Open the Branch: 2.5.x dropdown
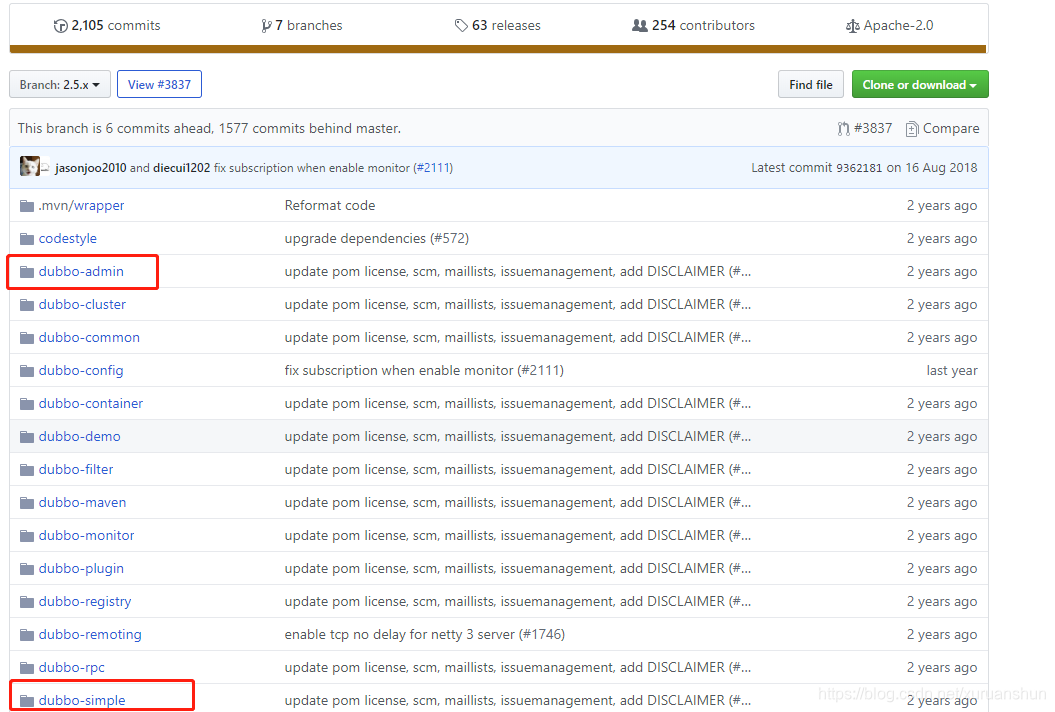 tap(60, 84)
